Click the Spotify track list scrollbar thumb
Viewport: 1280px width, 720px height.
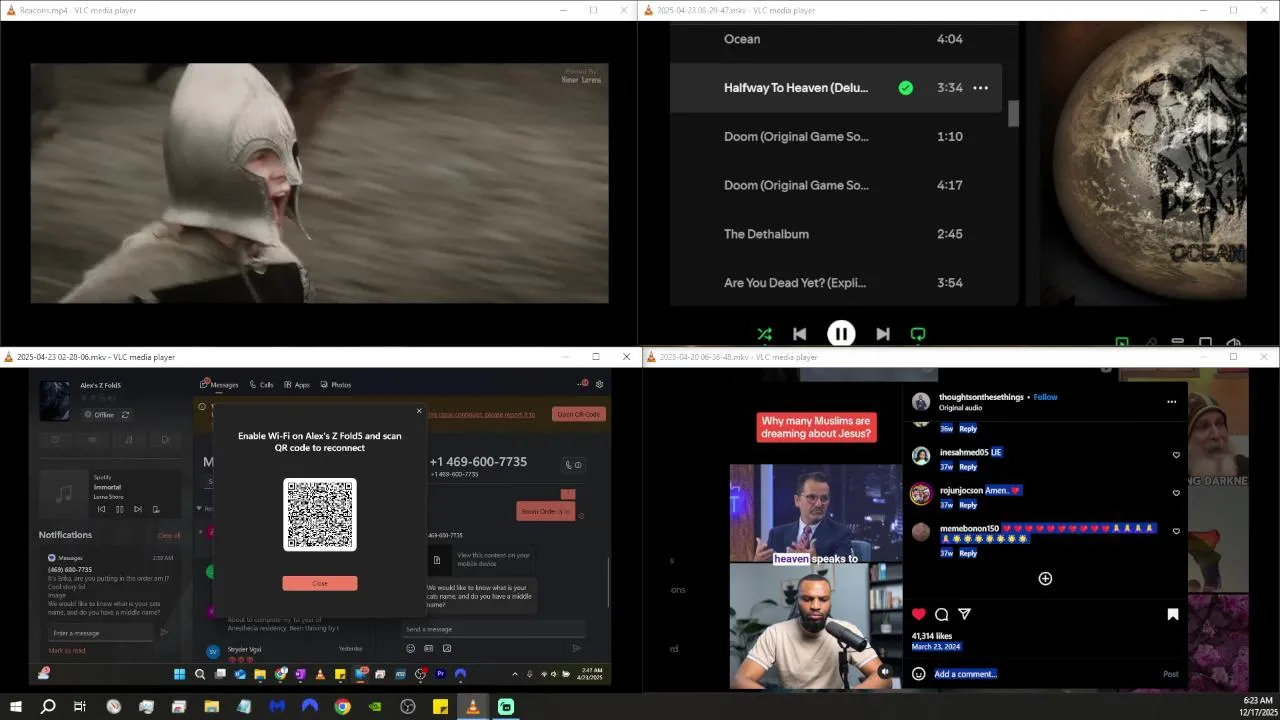pos(1013,114)
